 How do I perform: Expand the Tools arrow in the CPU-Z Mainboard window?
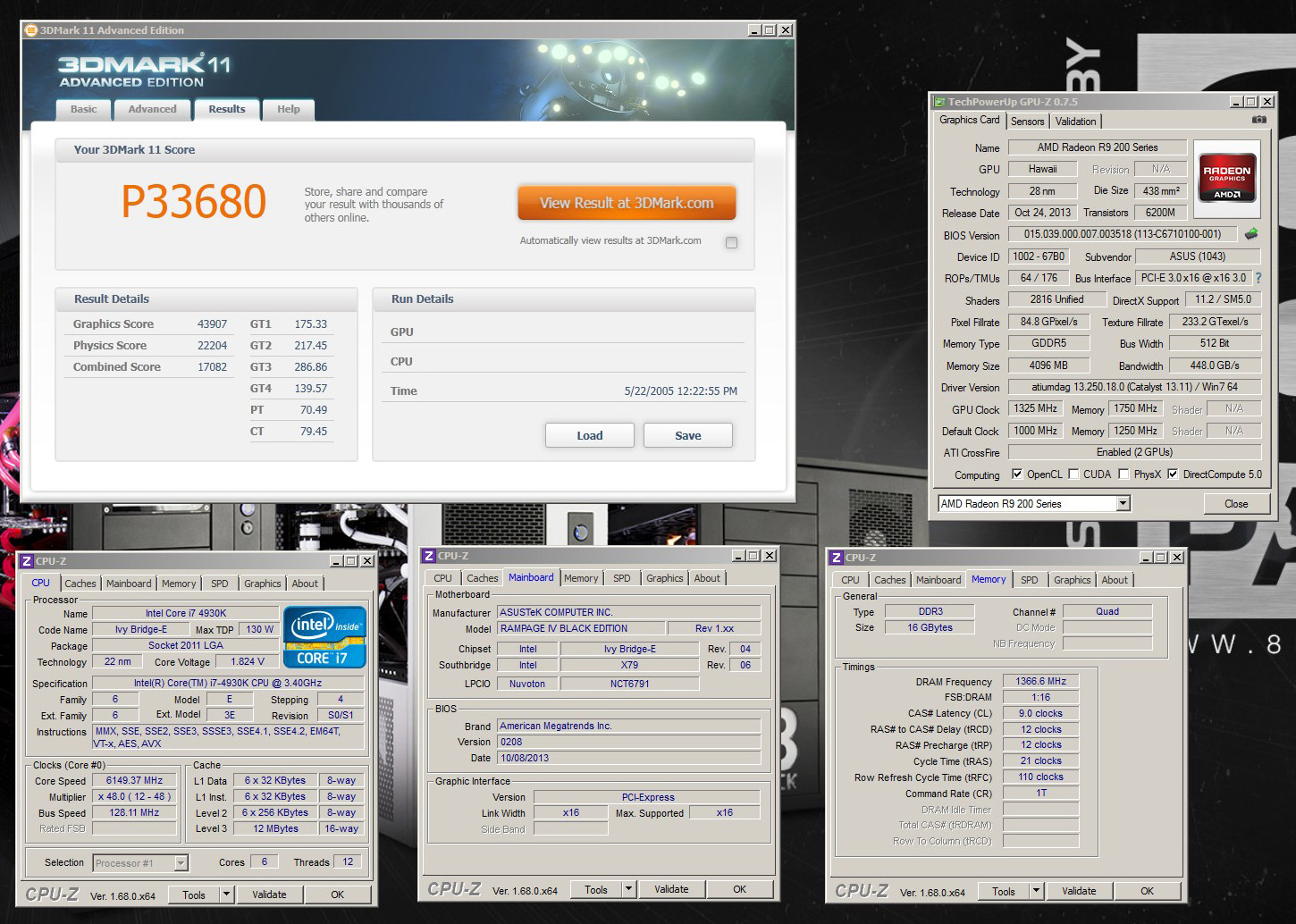629,889
